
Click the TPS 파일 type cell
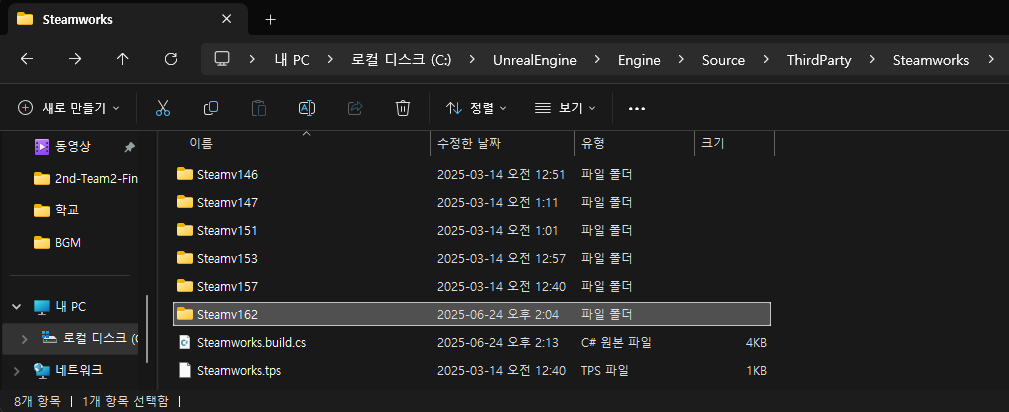tap(604, 371)
